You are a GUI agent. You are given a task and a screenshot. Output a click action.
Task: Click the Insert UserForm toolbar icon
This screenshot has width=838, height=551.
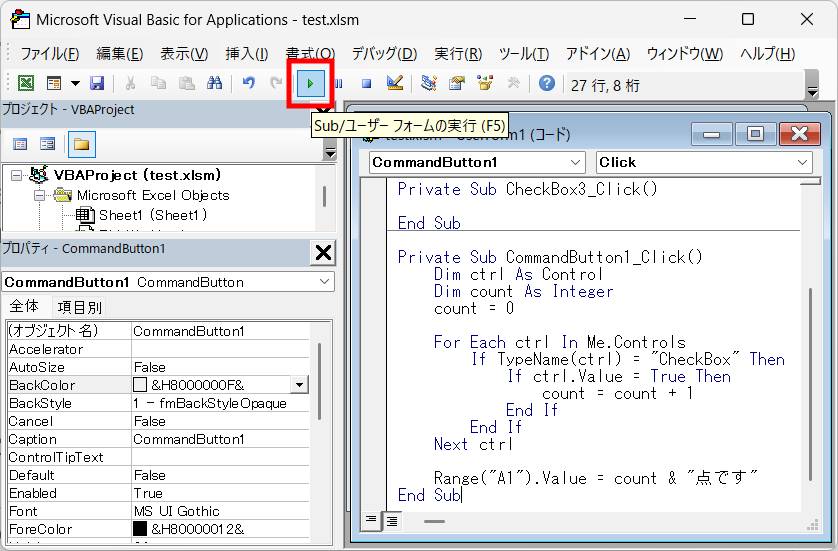click(54, 83)
